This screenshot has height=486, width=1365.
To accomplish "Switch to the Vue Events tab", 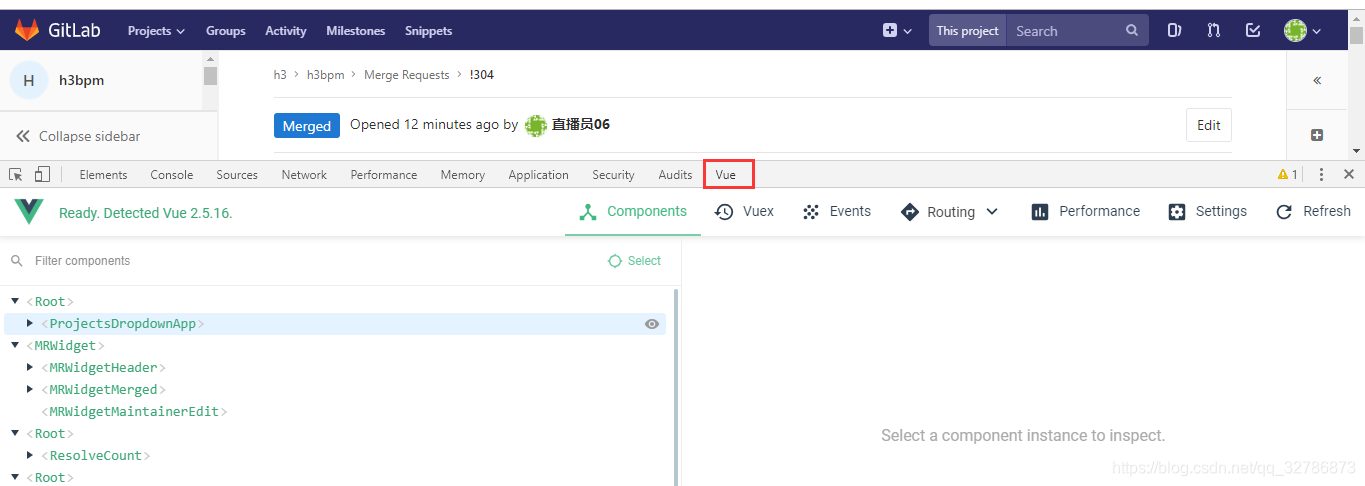I will [x=836, y=212].
